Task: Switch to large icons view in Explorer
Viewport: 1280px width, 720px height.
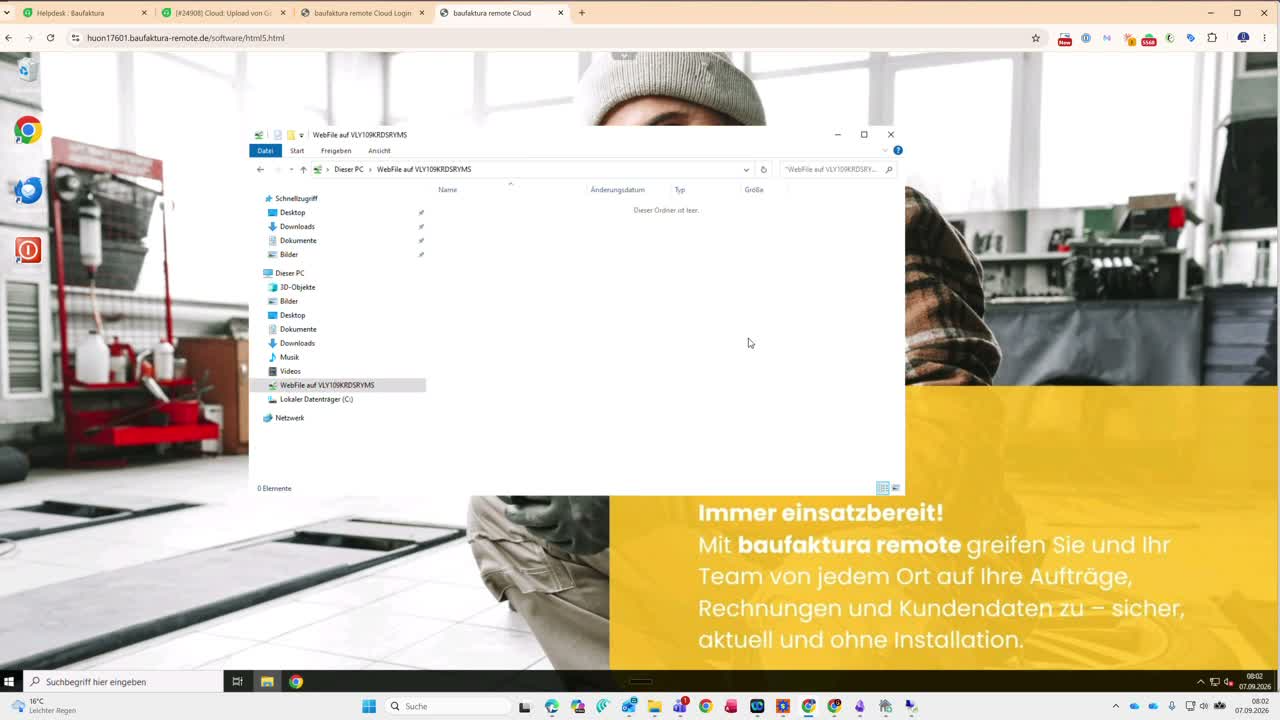Action: coord(896,488)
